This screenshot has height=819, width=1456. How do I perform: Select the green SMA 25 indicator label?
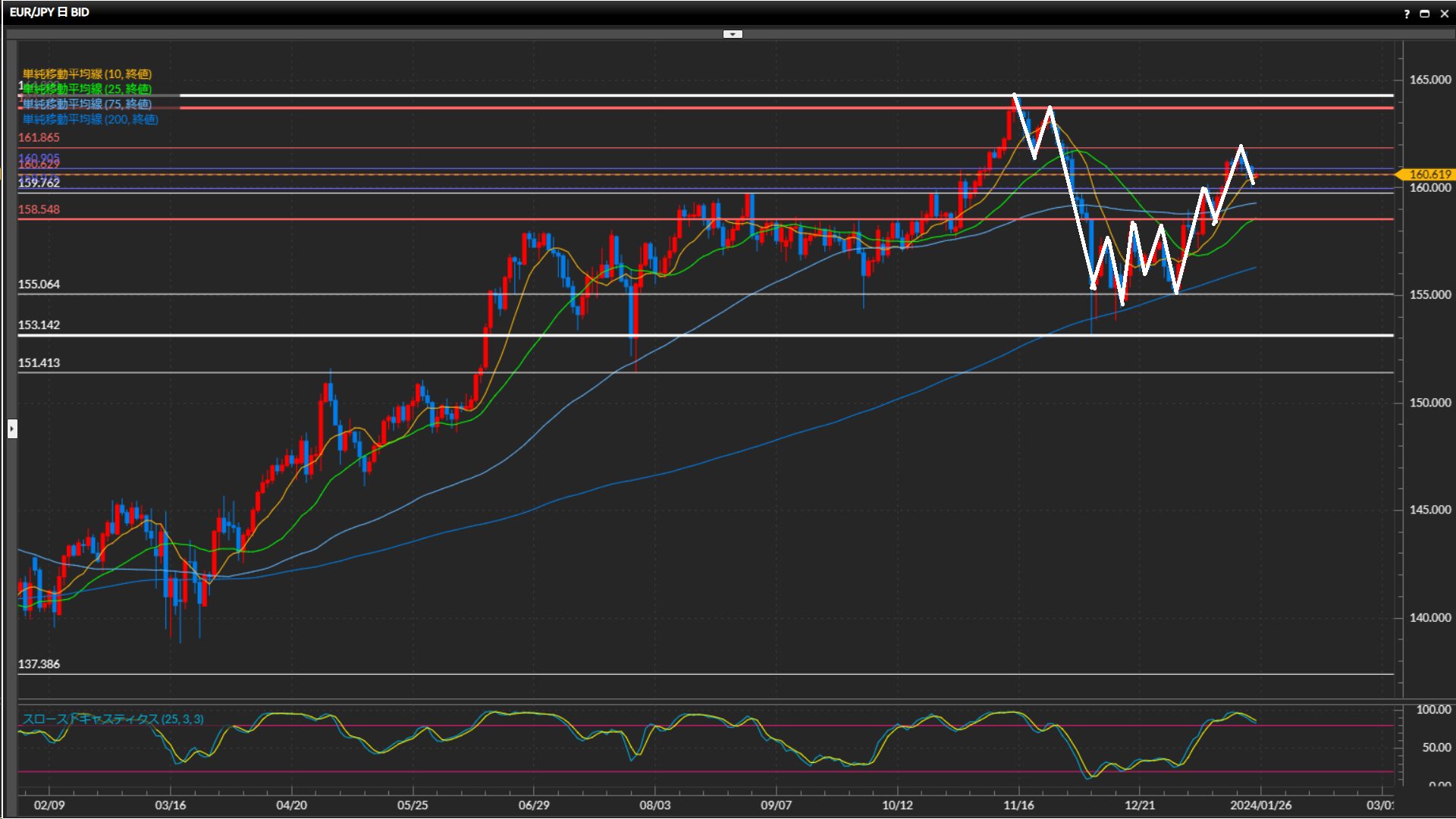coord(87,89)
